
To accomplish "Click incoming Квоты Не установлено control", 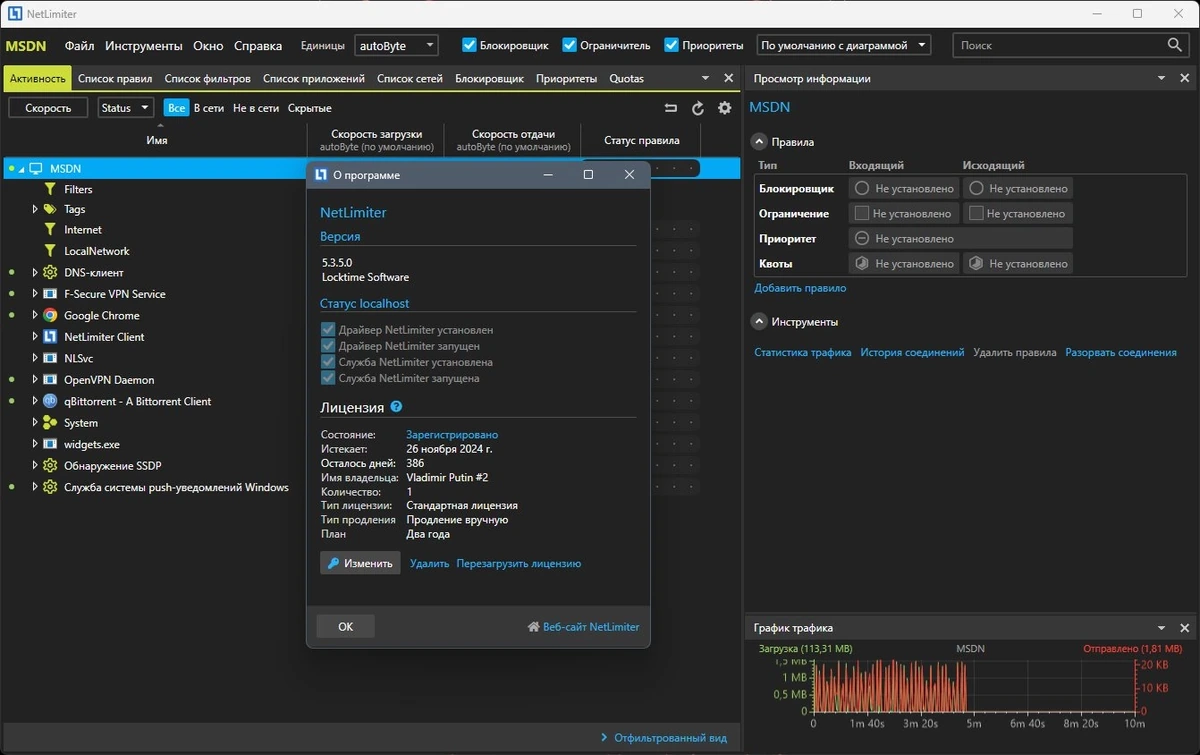I will point(903,264).
